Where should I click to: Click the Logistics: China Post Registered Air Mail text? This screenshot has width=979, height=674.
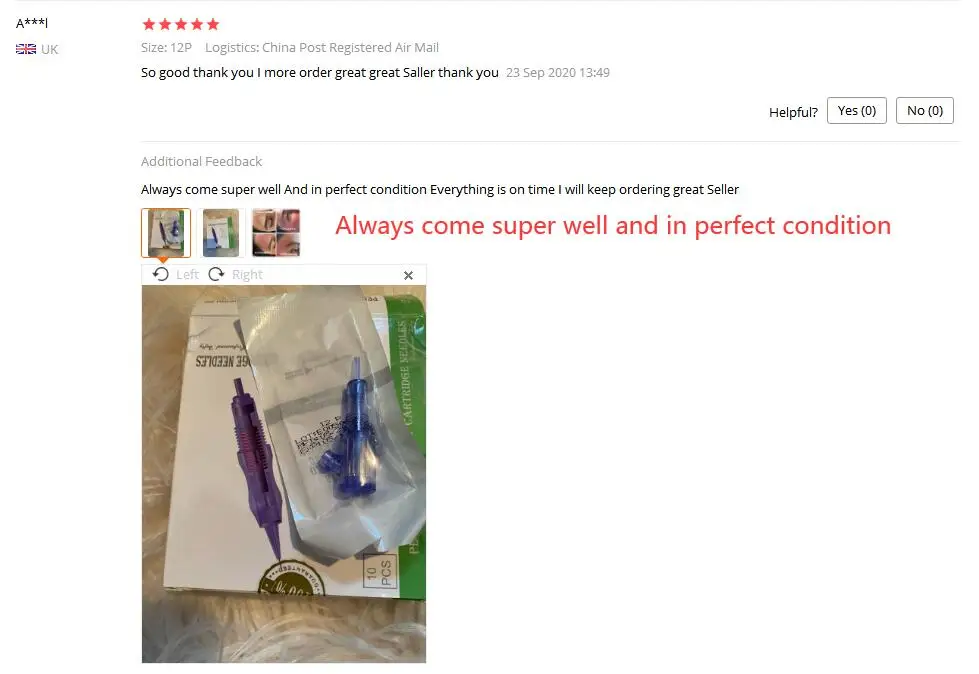coord(322,47)
